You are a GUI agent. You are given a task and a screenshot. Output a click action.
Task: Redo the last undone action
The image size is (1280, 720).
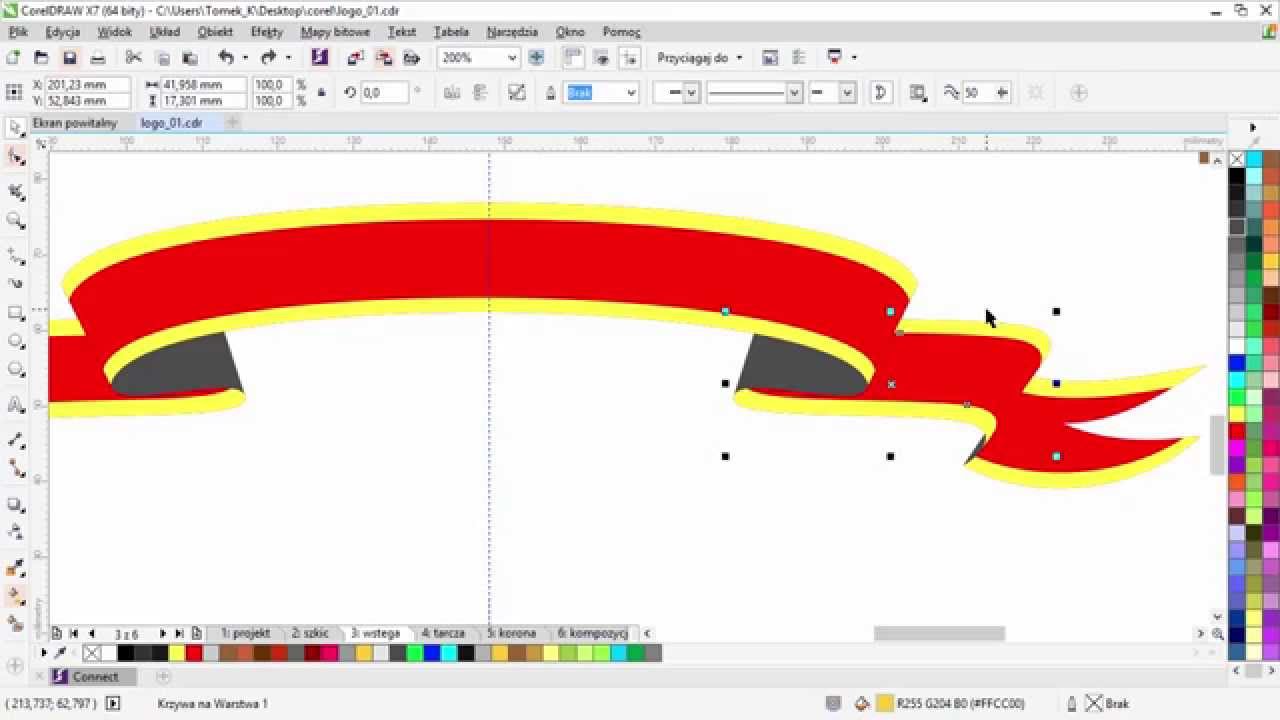click(268, 58)
